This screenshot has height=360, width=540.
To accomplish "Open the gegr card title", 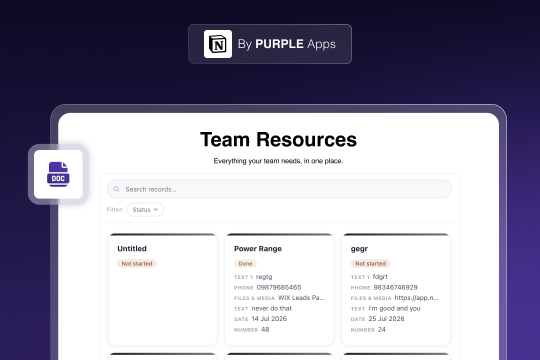I will click(359, 249).
